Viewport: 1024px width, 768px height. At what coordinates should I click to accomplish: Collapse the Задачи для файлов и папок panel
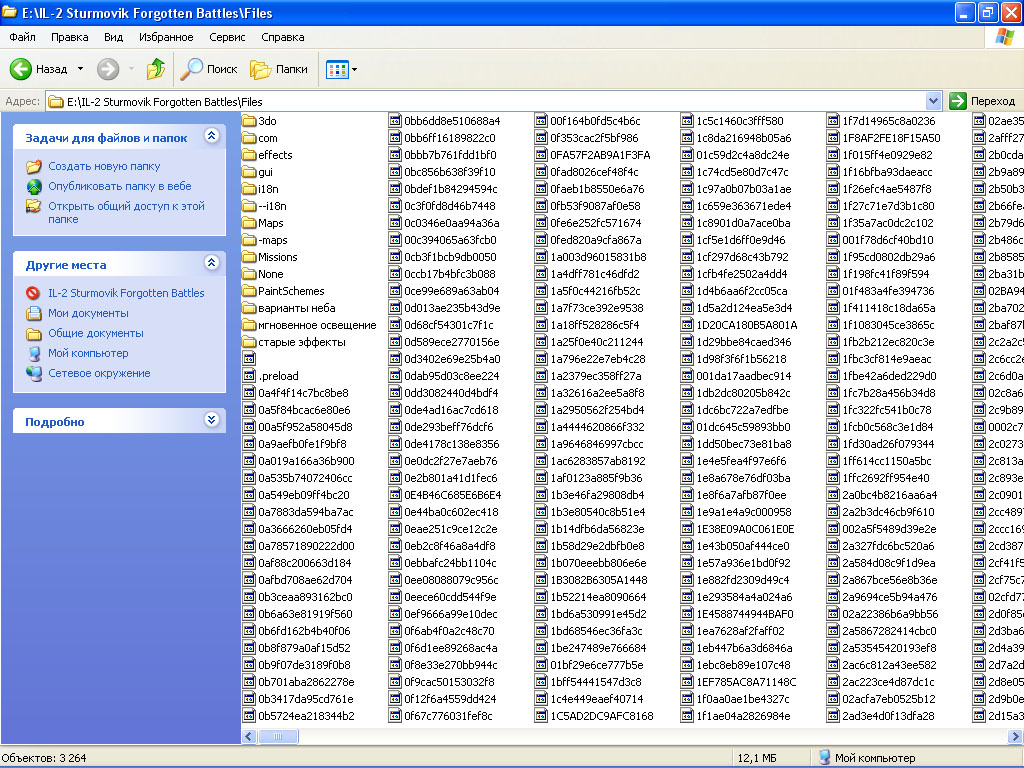[211, 136]
